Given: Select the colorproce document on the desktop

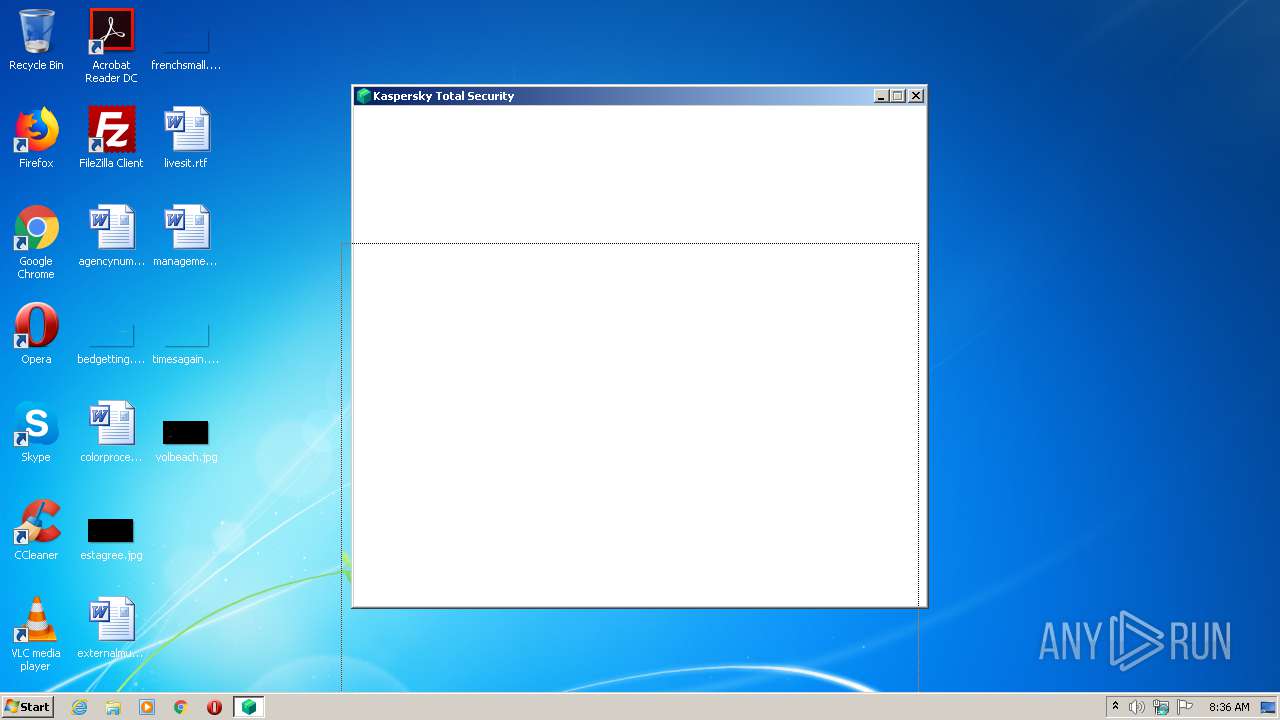Looking at the screenshot, I should 111,432.
